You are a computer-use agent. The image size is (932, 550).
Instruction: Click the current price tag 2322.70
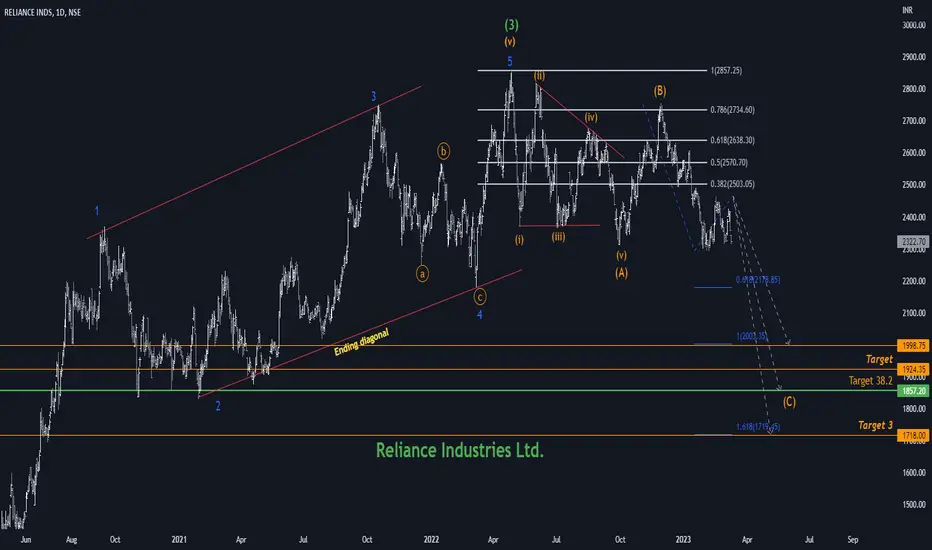pyautogui.click(x=912, y=241)
